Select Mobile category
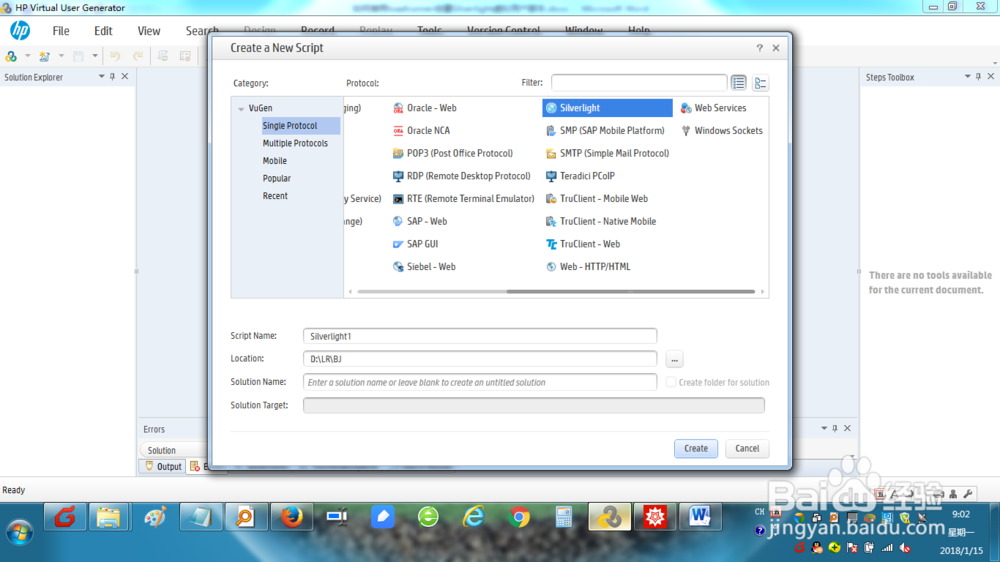The width and height of the screenshot is (1000, 562). [275, 161]
